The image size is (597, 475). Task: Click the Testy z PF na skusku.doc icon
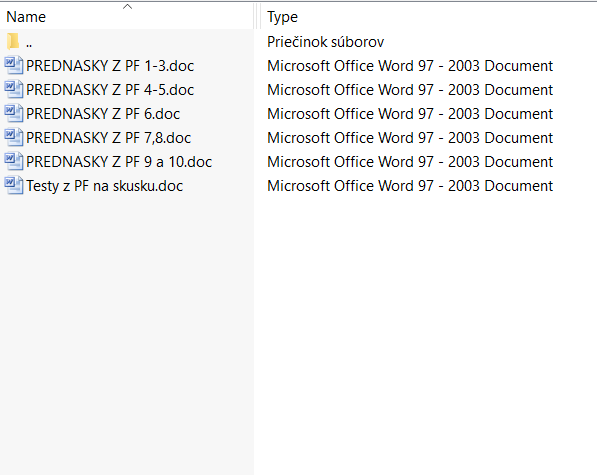click(14, 185)
